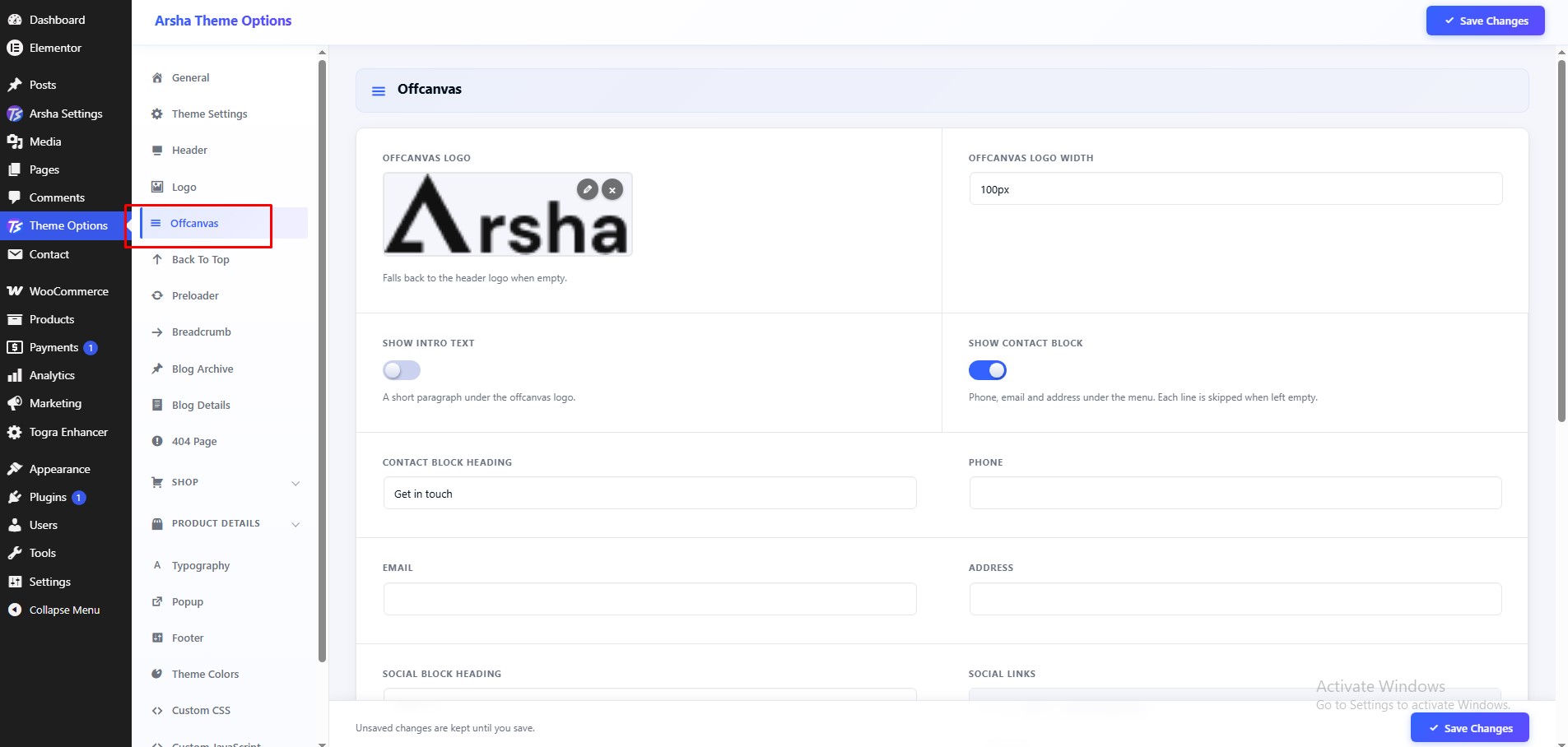Click the bottom Save Changes button
Viewport: 1568px width, 747px height.
(1469, 728)
